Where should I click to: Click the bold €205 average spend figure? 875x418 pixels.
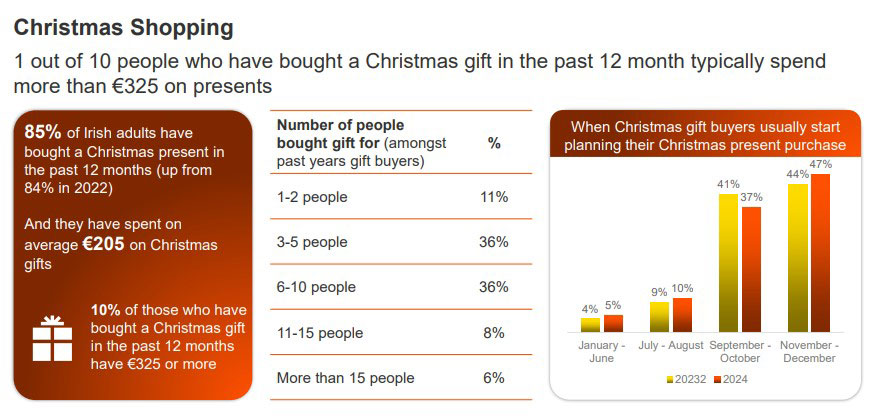[x=103, y=244]
